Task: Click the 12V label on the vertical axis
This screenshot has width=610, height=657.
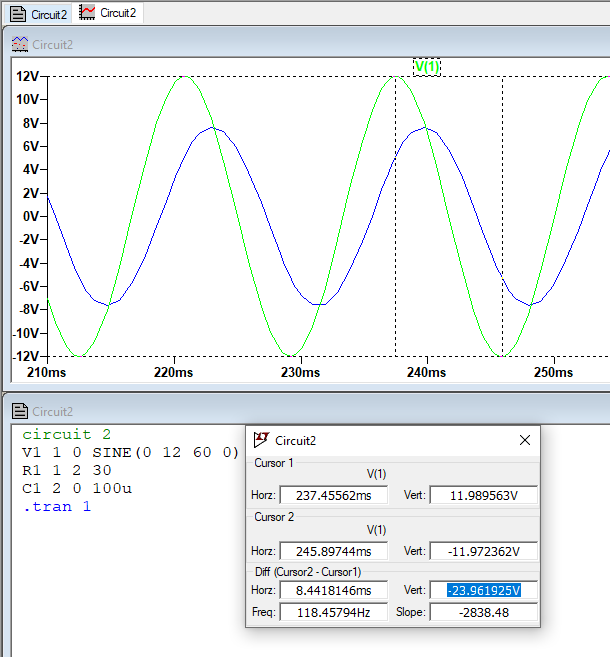Action: (x=27, y=77)
